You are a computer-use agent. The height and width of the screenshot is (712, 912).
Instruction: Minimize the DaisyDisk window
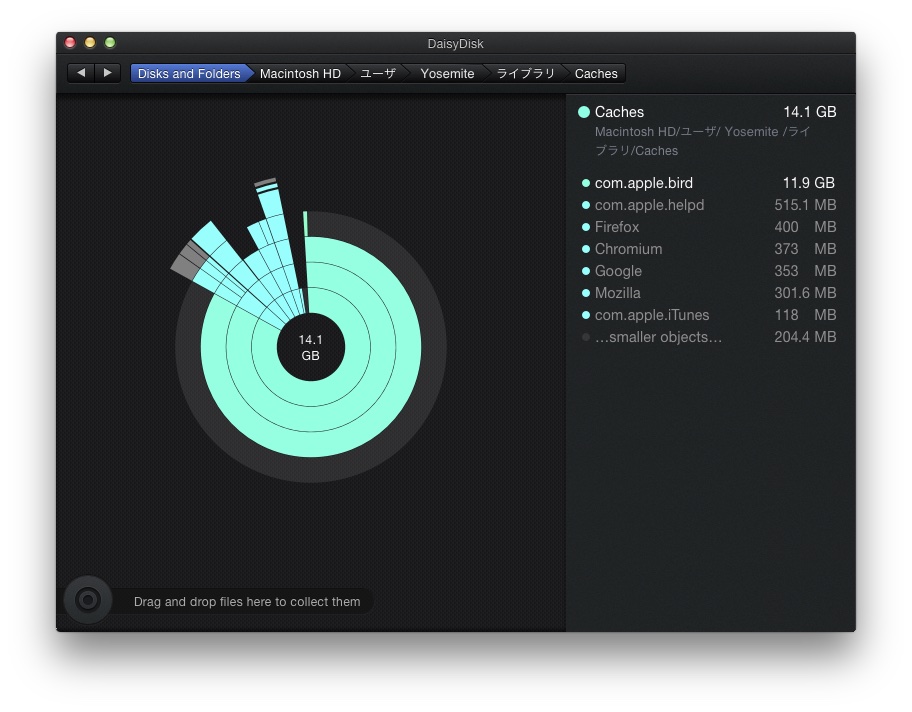point(90,42)
